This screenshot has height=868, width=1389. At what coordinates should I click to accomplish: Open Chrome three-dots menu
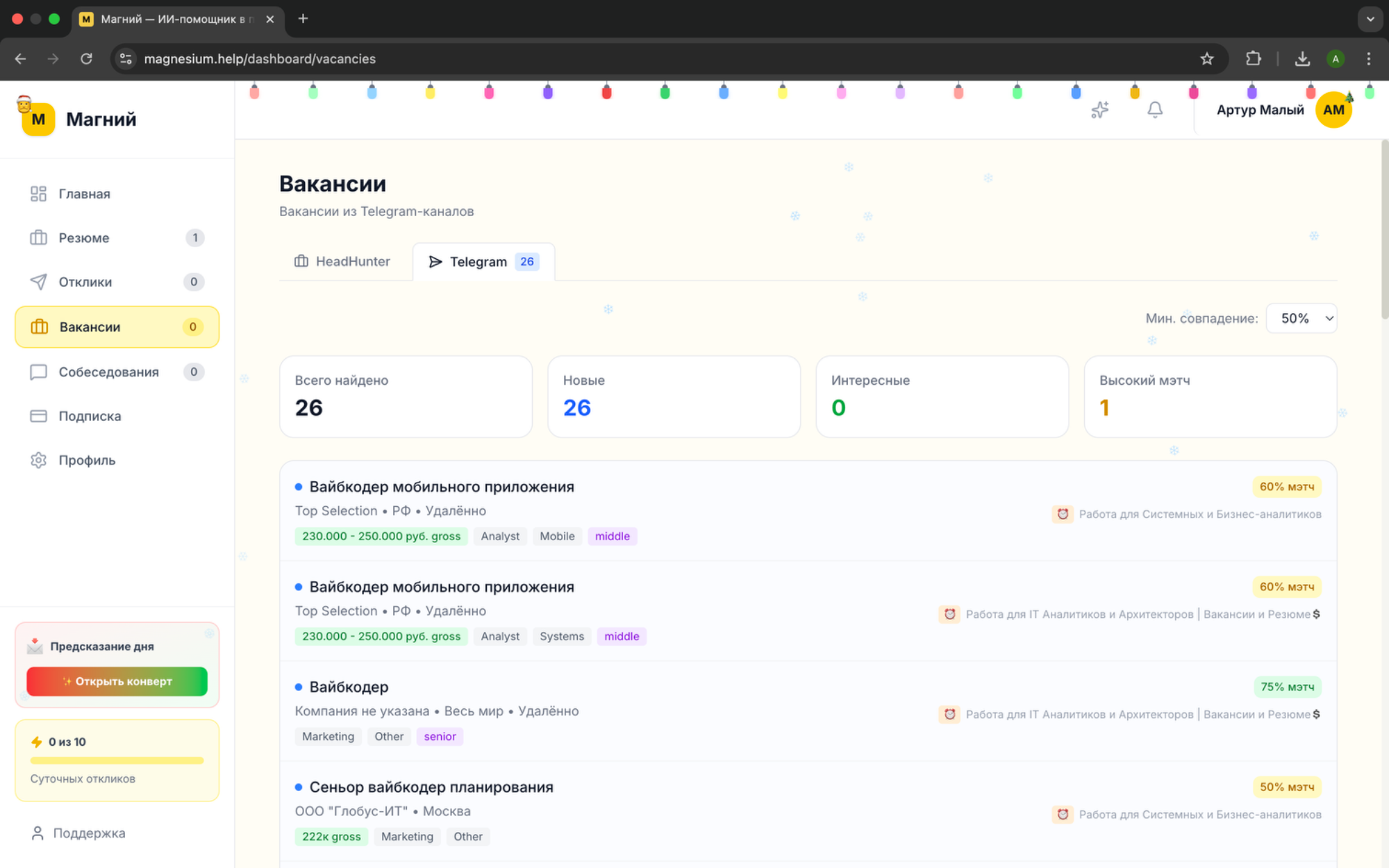1368,59
